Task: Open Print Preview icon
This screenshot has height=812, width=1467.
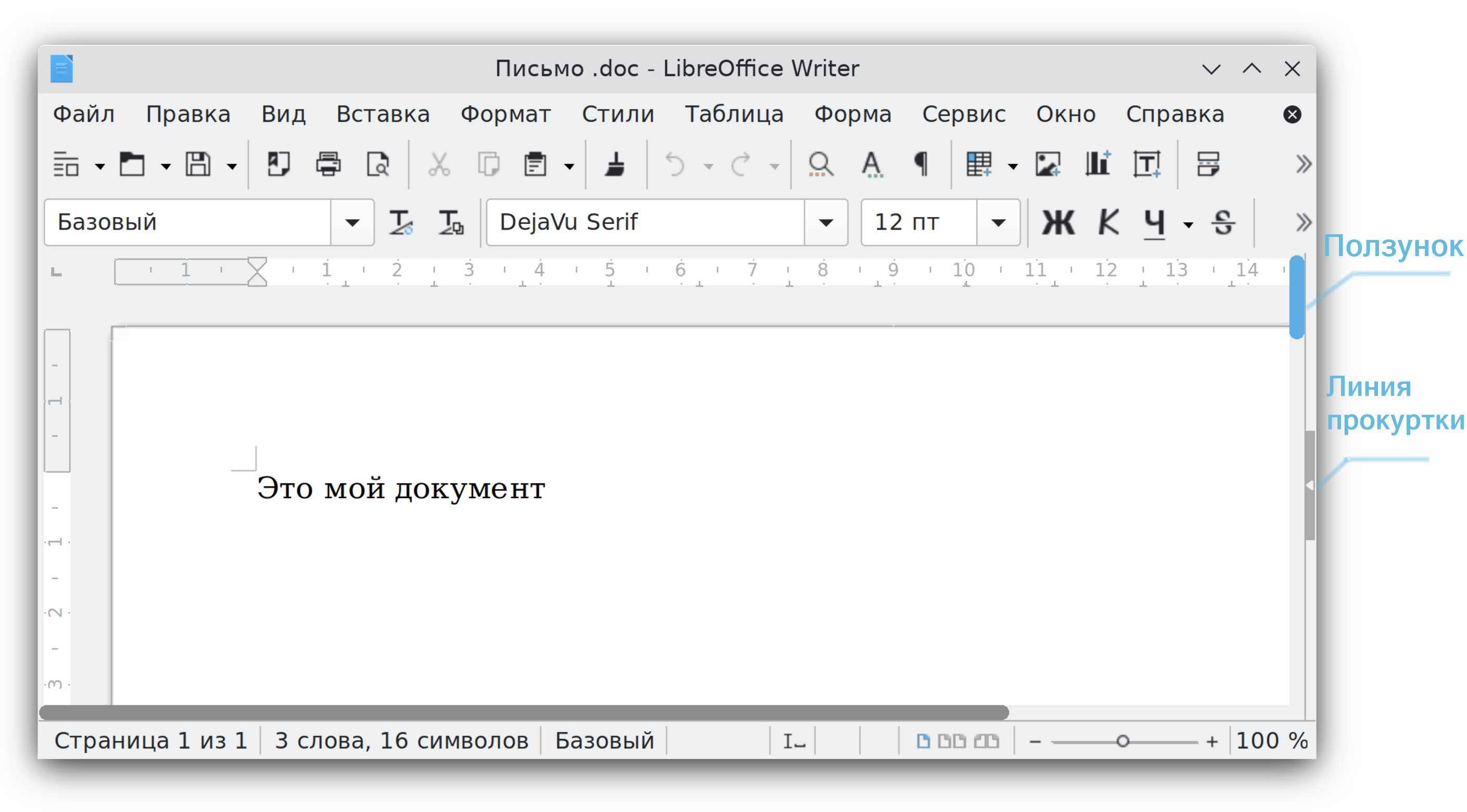Action: point(378,165)
